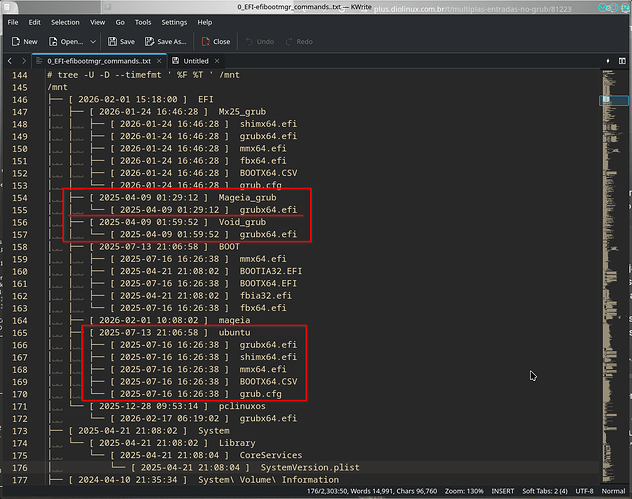Switch to the Untitled tab

194,61
